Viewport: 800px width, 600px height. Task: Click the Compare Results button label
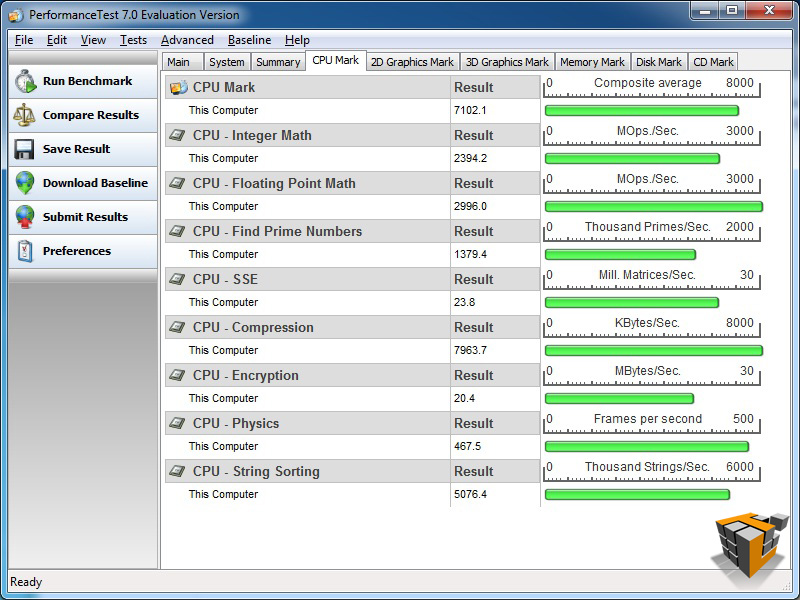pos(91,115)
